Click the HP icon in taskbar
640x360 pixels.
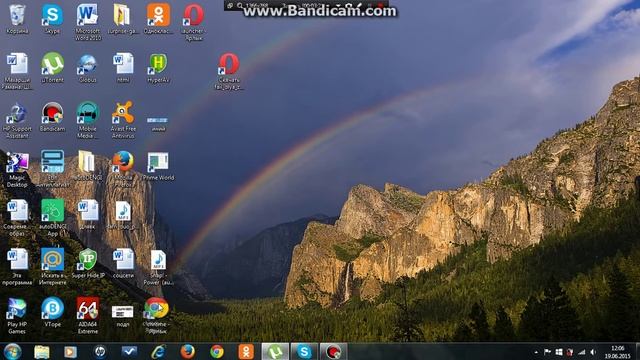click(x=100, y=351)
